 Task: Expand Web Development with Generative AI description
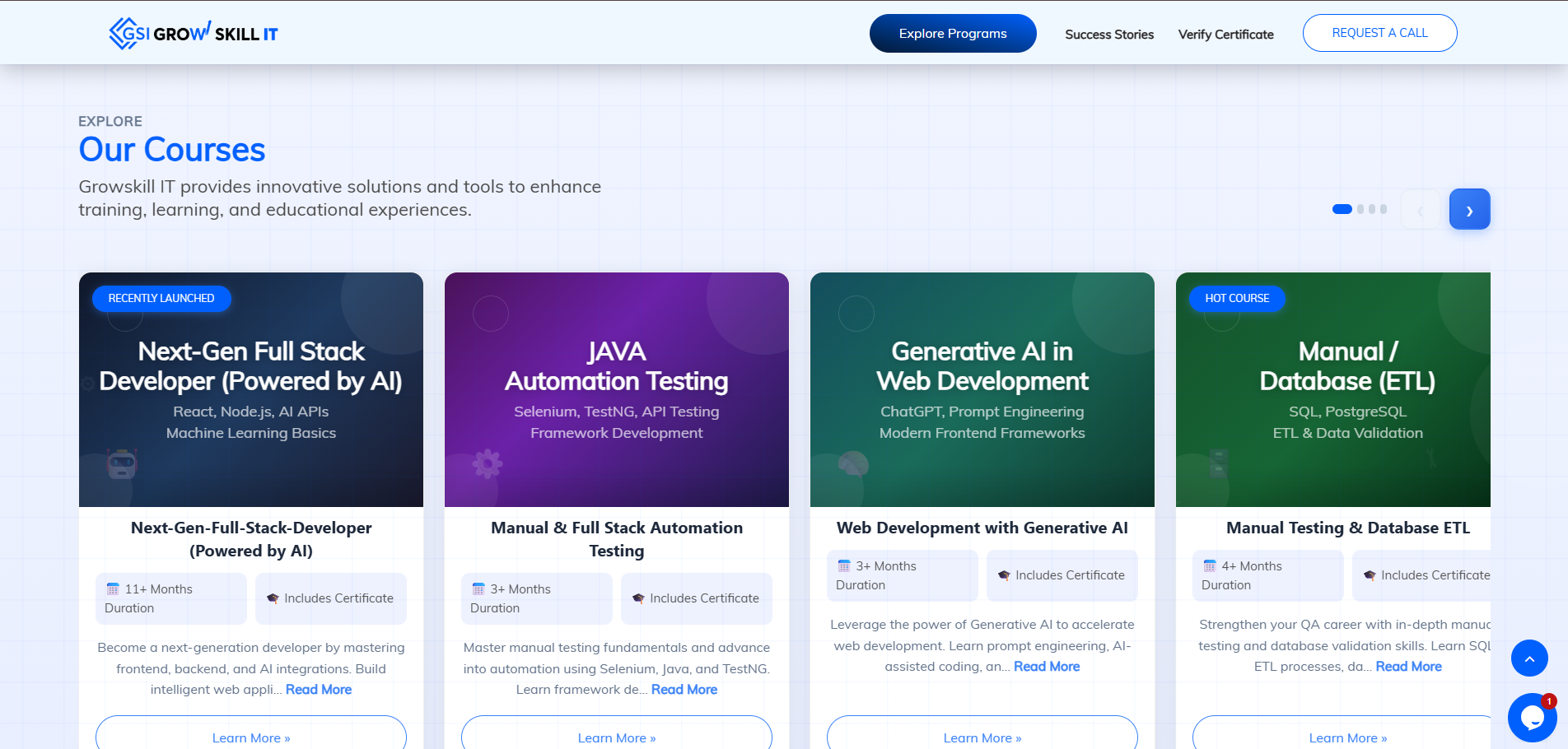(1046, 667)
